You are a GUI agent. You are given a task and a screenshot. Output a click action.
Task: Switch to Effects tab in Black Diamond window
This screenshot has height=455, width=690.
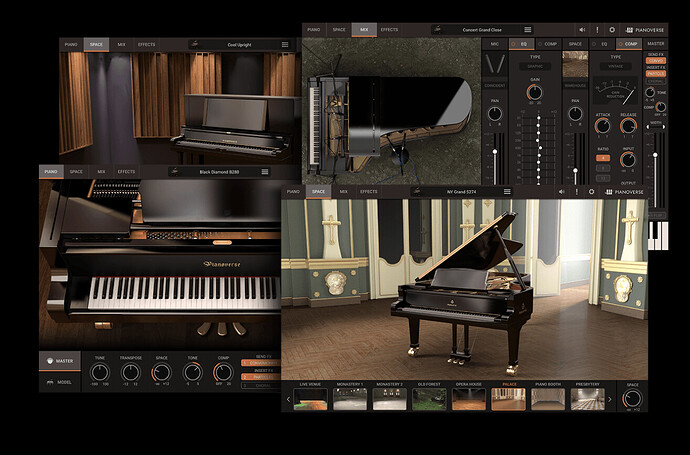(126, 172)
